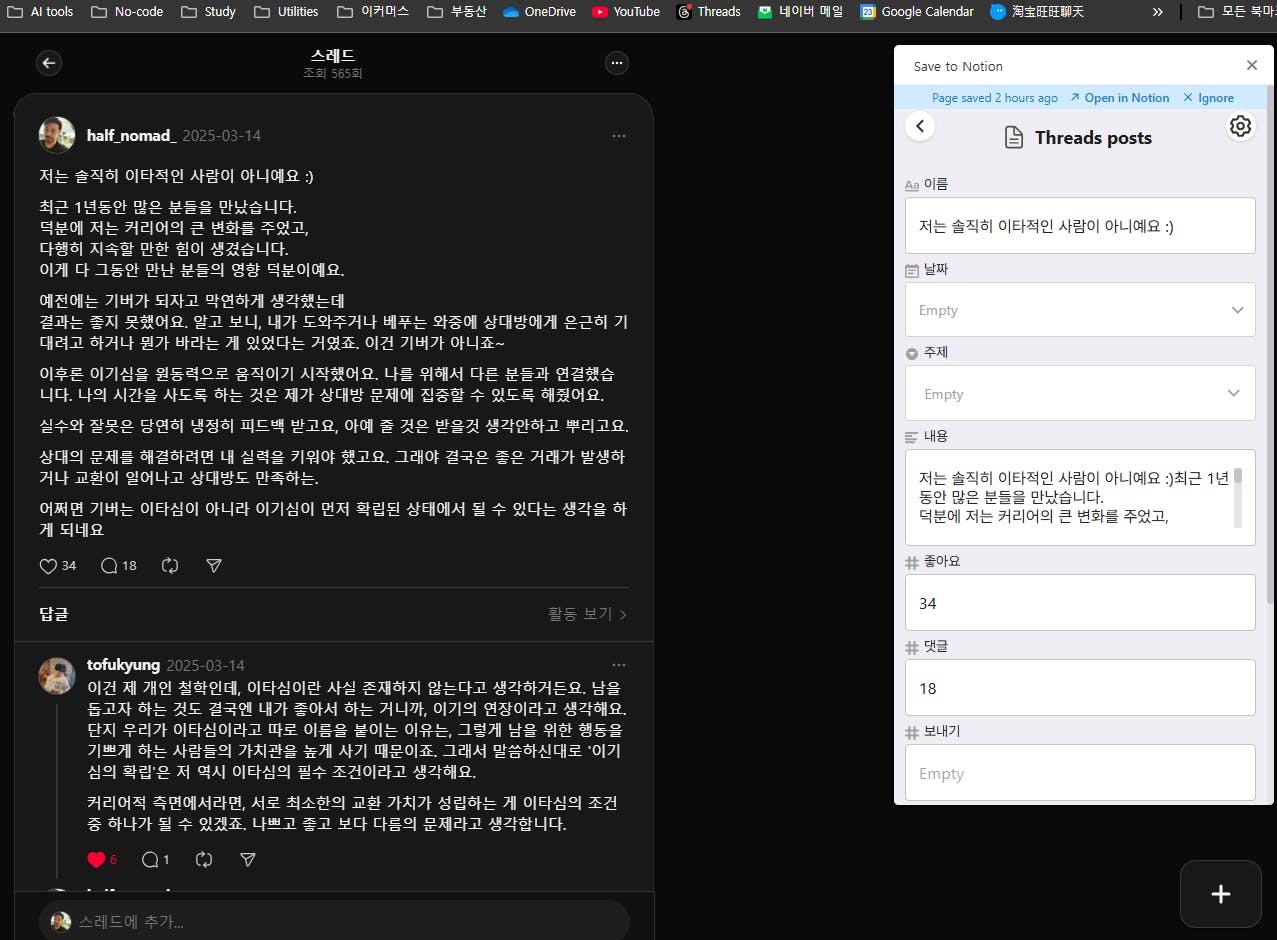Click tofukyung reply date 2025-03-14
The height and width of the screenshot is (940, 1277).
[x=205, y=665]
